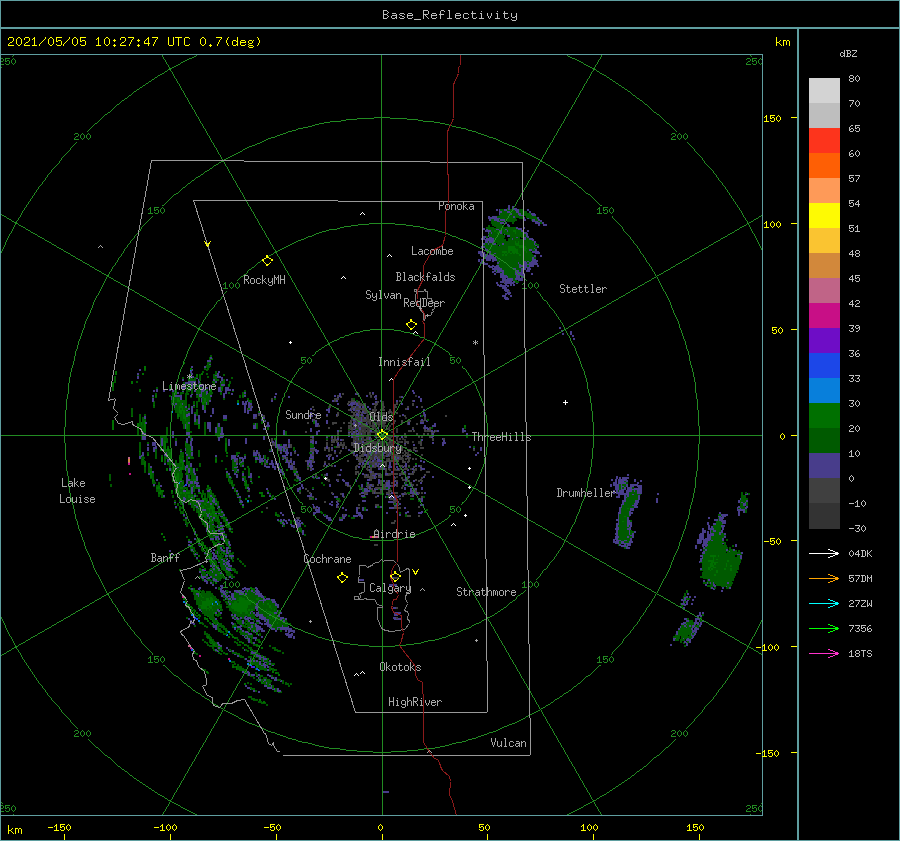Click the white plus marker east of ThreeHills

point(565,402)
